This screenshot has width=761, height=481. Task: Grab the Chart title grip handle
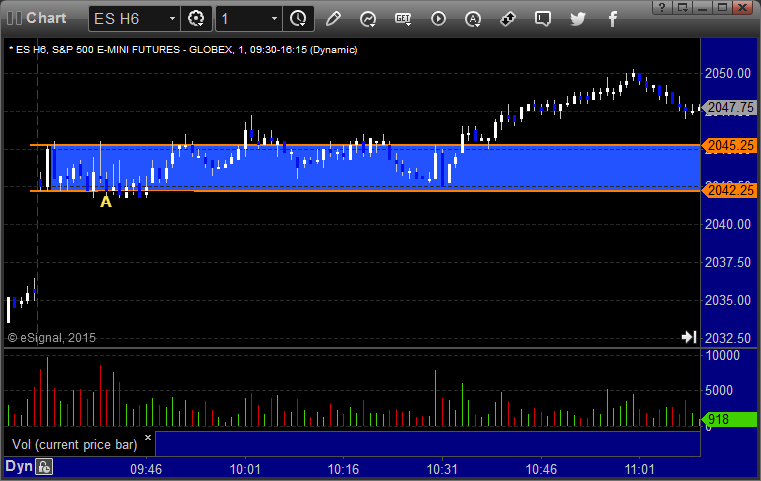point(14,18)
